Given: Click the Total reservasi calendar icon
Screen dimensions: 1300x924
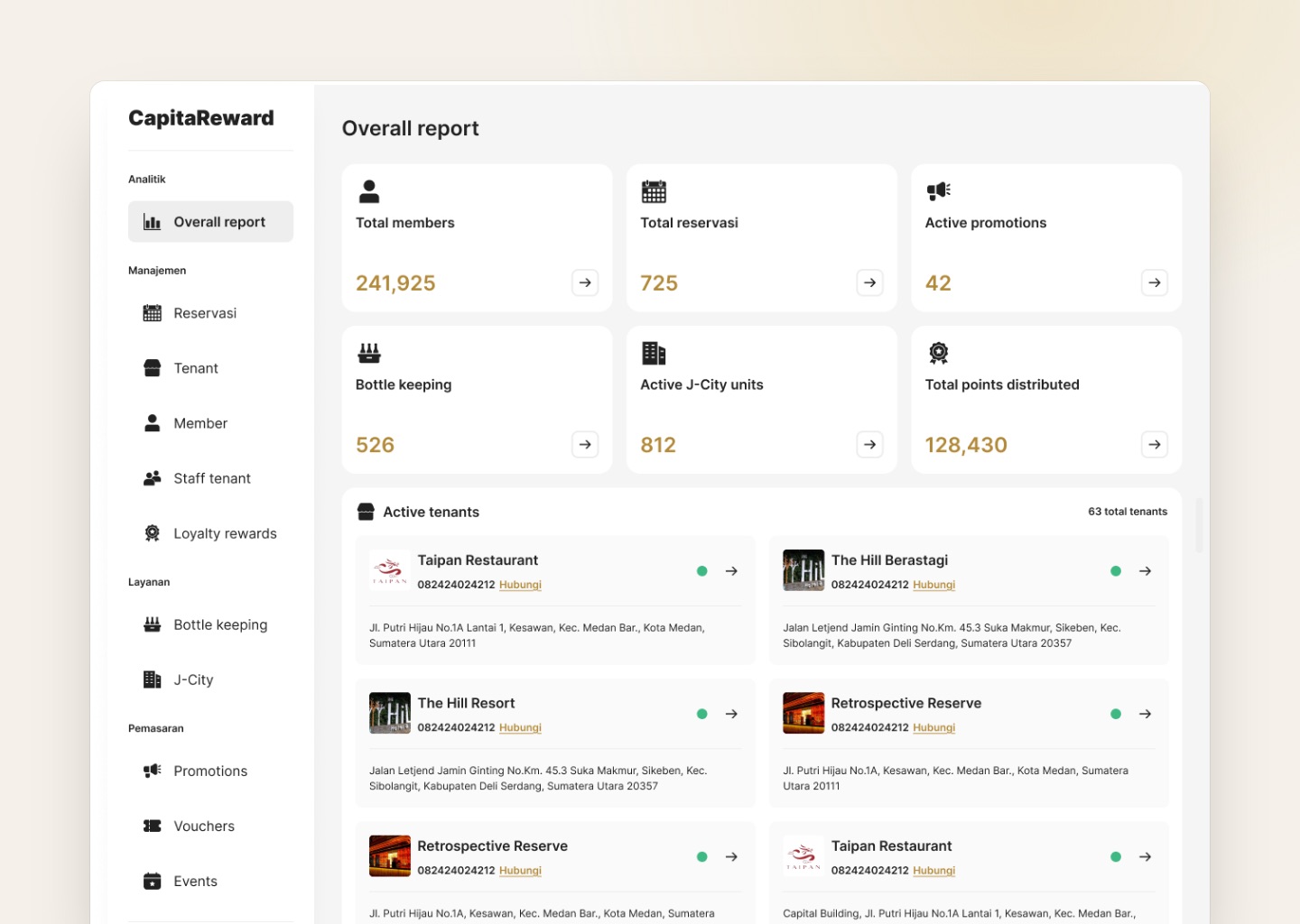Looking at the screenshot, I should click(x=654, y=191).
